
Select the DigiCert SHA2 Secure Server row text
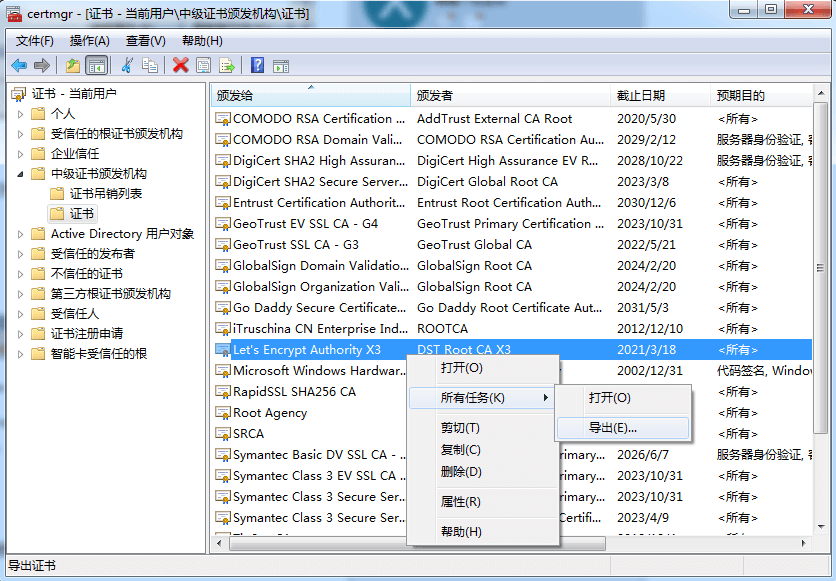320,182
